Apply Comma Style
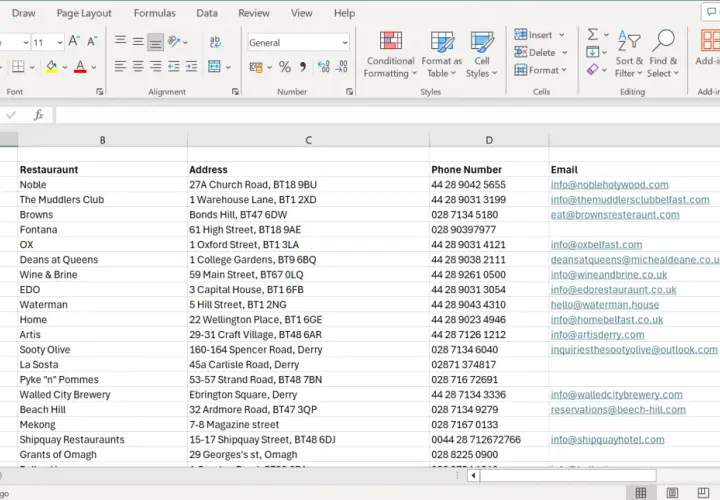Screen dimensions: 720x500 pyautogui.click(x=303, y=67)
